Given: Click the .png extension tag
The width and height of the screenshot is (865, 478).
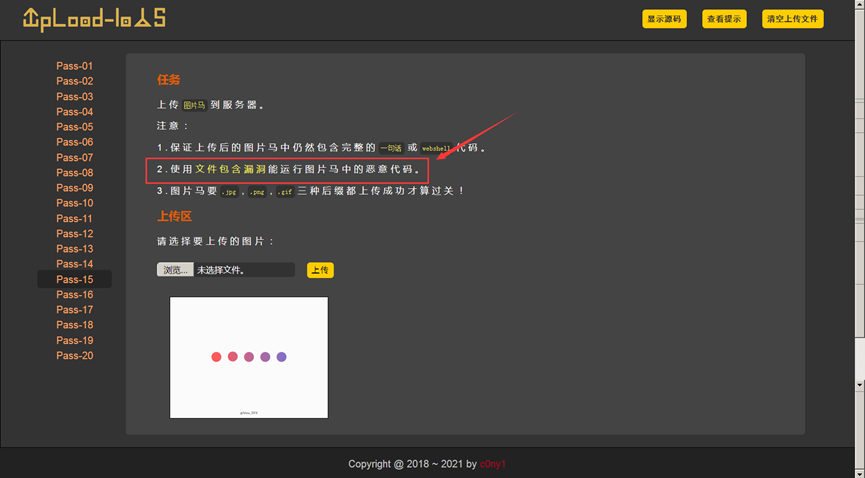Looking at the screenshot, I should pos(258,192).
